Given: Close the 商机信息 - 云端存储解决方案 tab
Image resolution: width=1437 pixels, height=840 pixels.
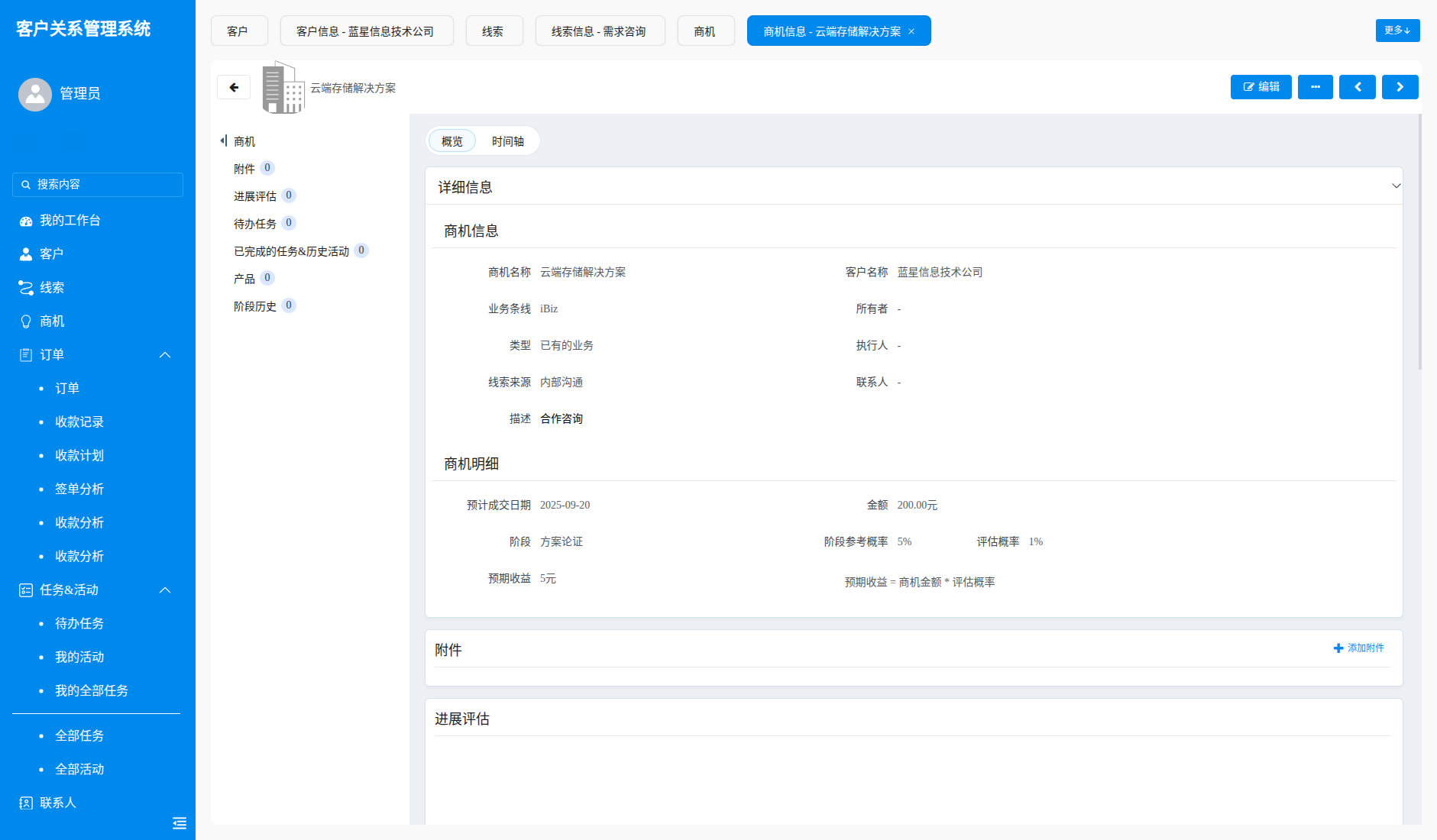Looking at the screenshot, I should pyautogui.click(x=911, y=31).
